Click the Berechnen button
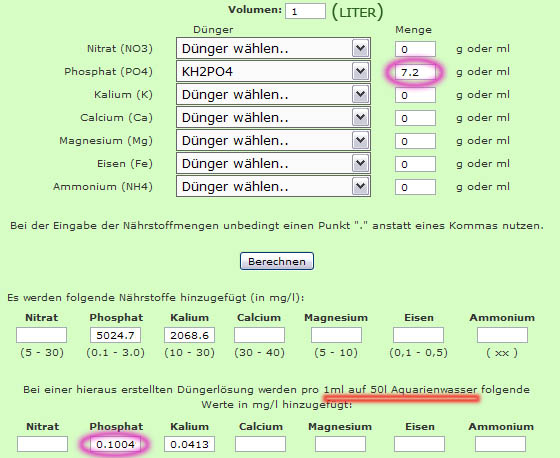 pos(277,261)
